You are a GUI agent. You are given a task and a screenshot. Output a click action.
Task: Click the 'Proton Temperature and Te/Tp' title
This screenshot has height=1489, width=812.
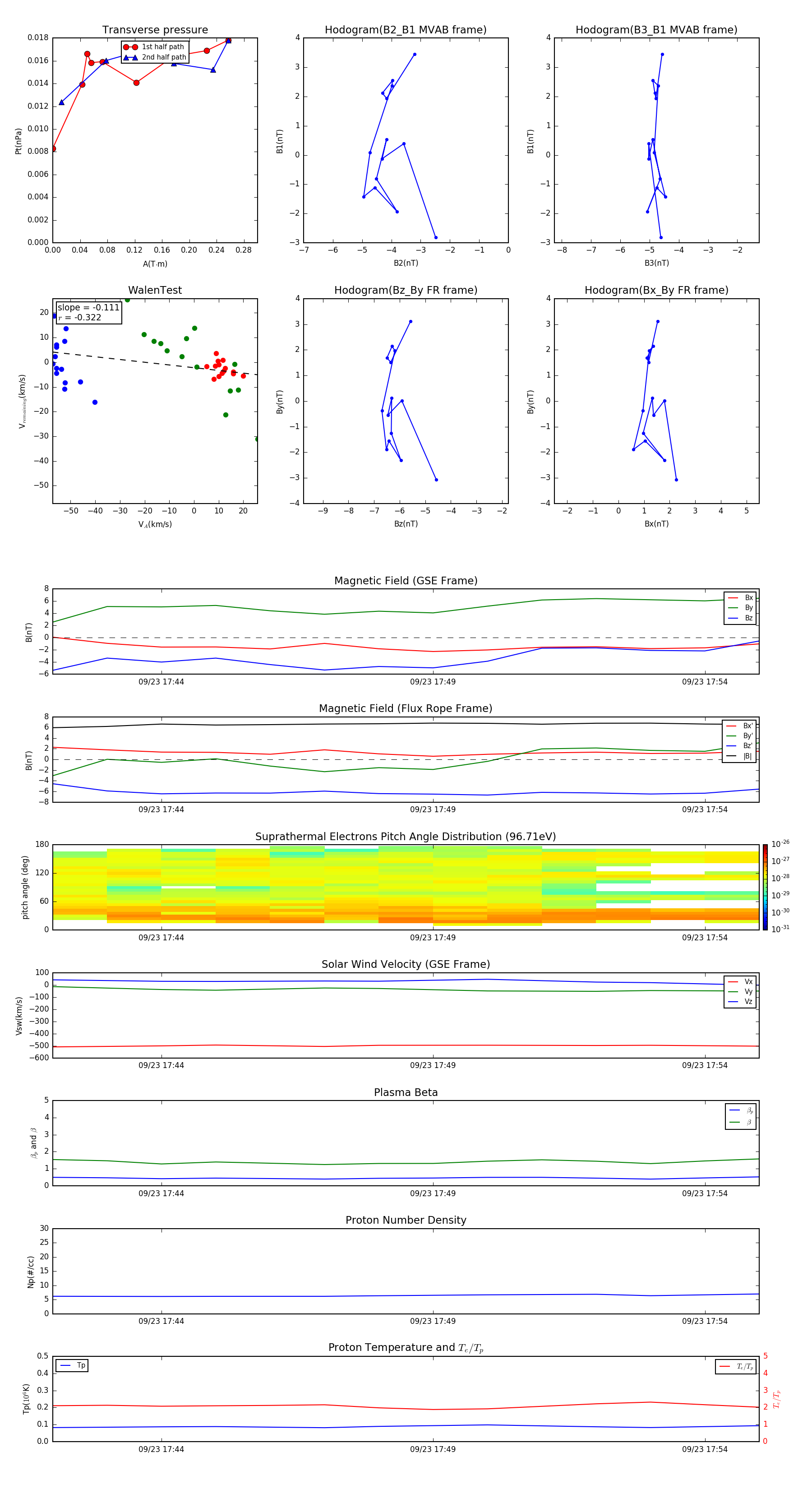pyautogui.click(x=406, y=1348)
